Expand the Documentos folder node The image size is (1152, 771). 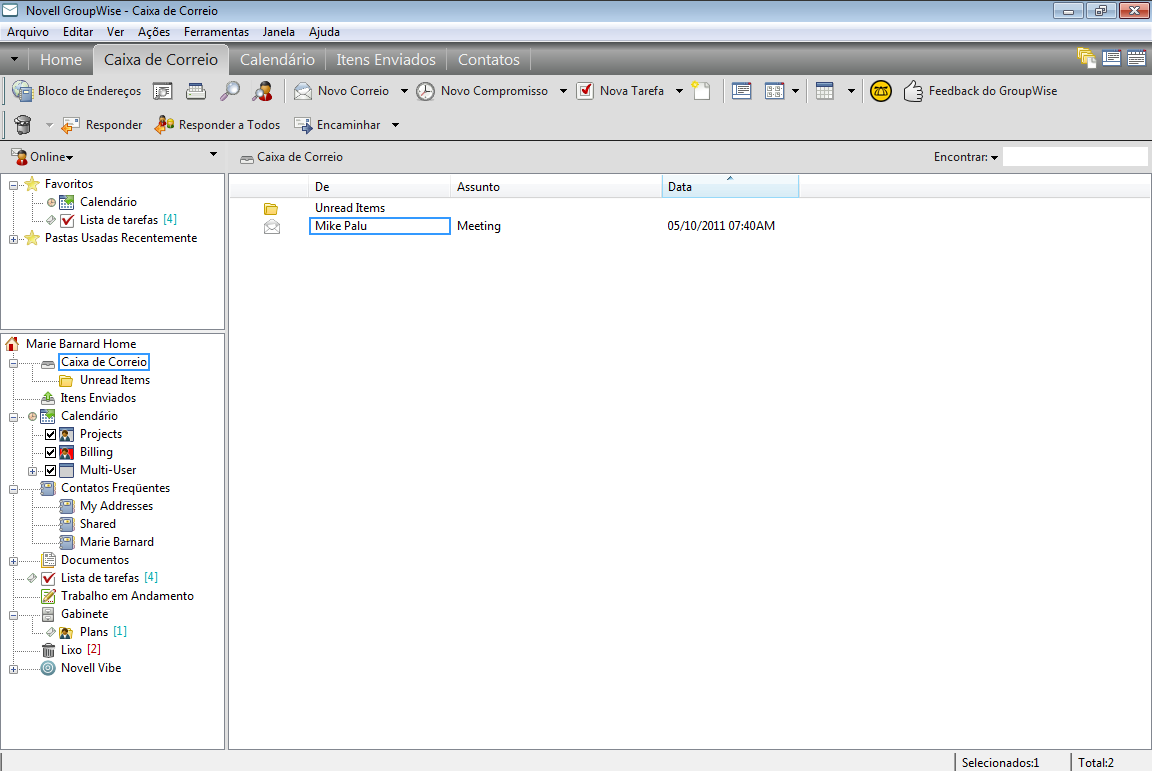pyautogui.click(x=13, y=561)
